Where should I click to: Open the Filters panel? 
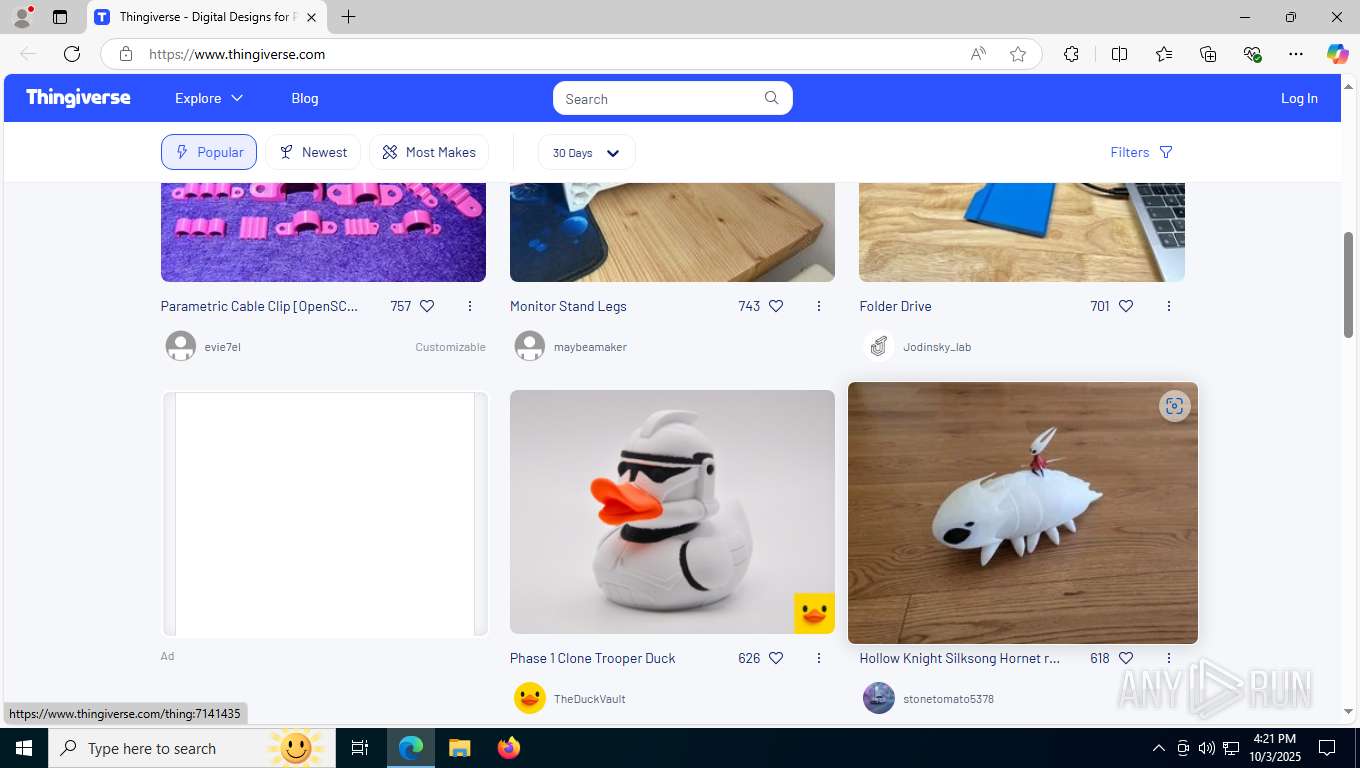(x=1141, y=152)
